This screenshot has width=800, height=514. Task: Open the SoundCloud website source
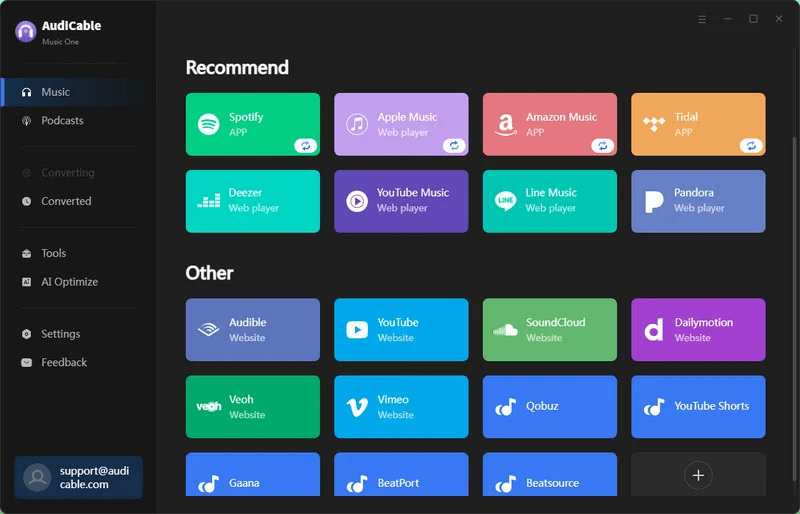549,330
